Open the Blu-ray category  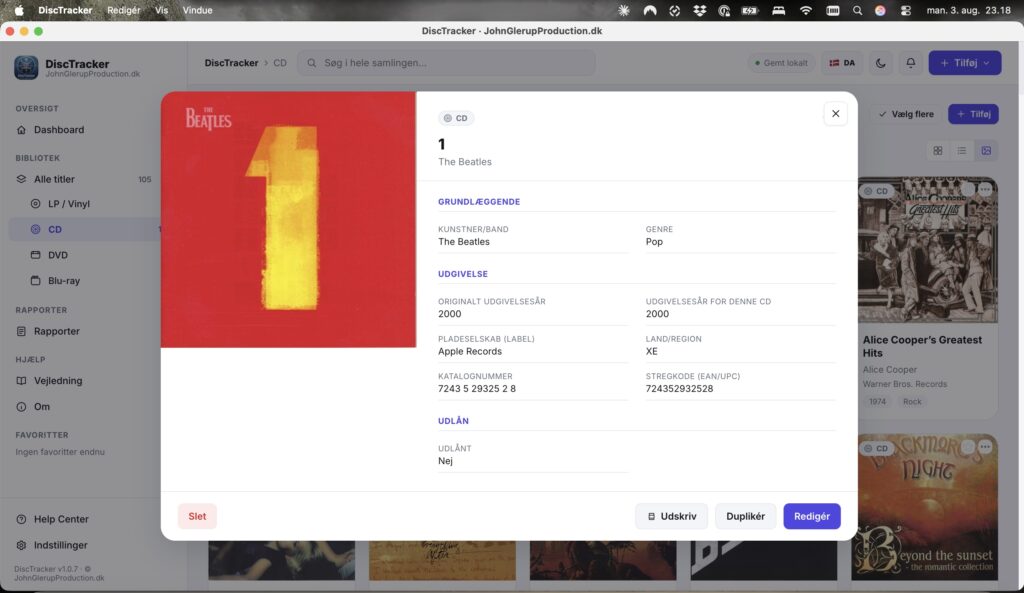tap(63, 280)
